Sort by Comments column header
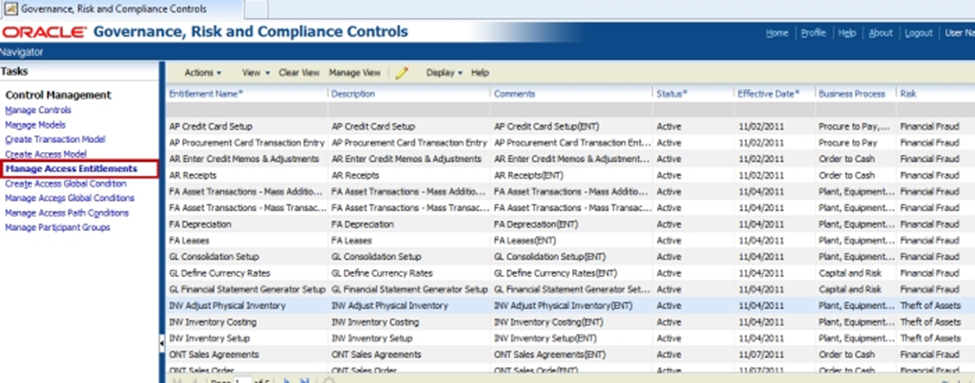 tap(514, 94)
